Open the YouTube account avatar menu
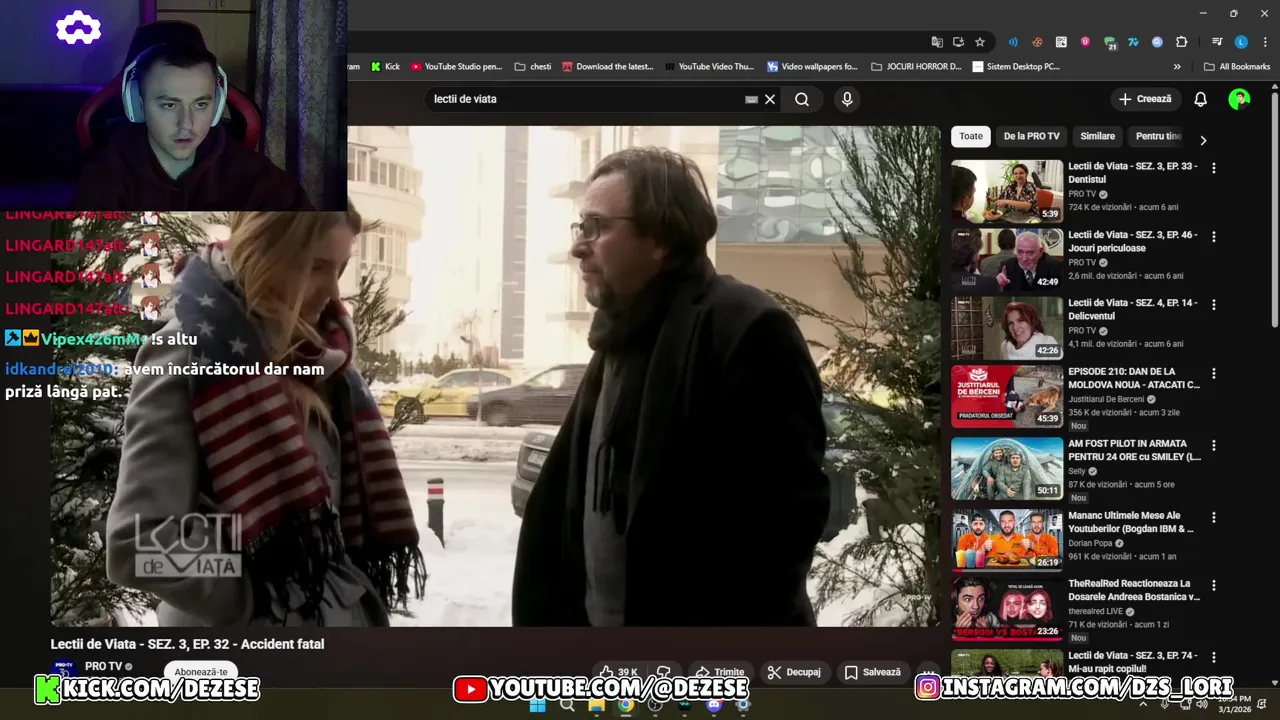 [x=1239, y=99]
